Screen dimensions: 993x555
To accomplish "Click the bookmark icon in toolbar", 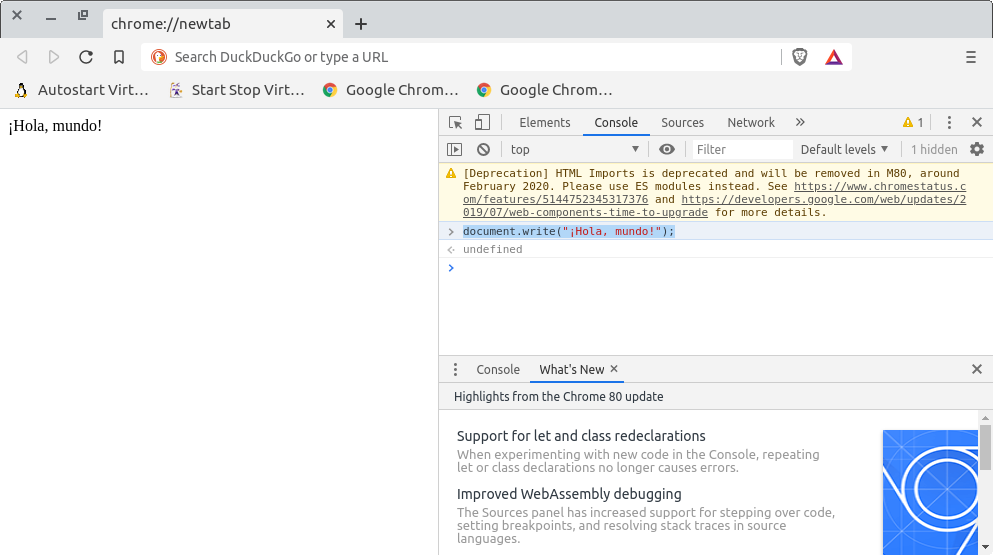I will (119, 57).
